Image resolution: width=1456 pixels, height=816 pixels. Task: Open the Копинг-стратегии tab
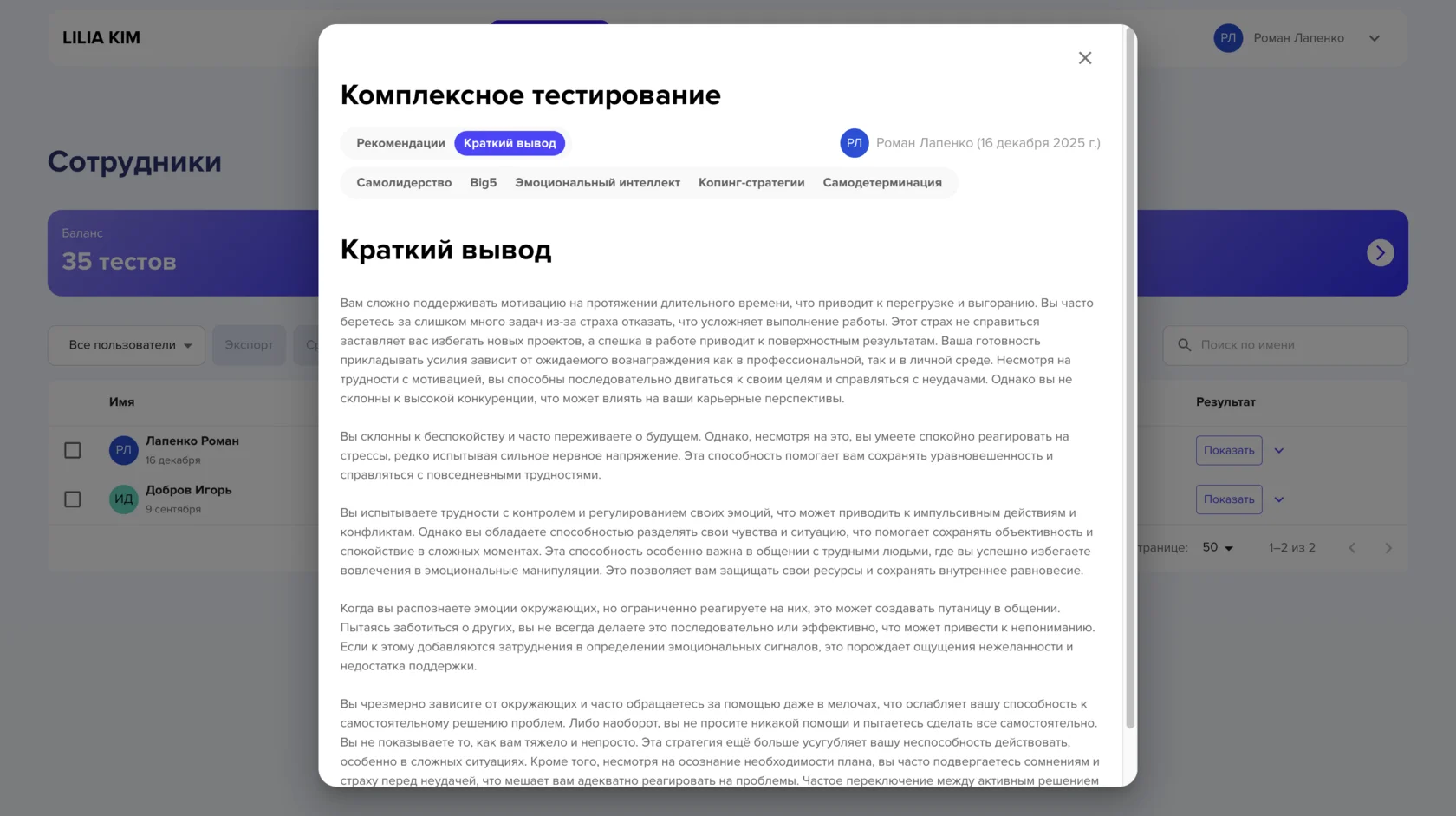coord(751,183)
